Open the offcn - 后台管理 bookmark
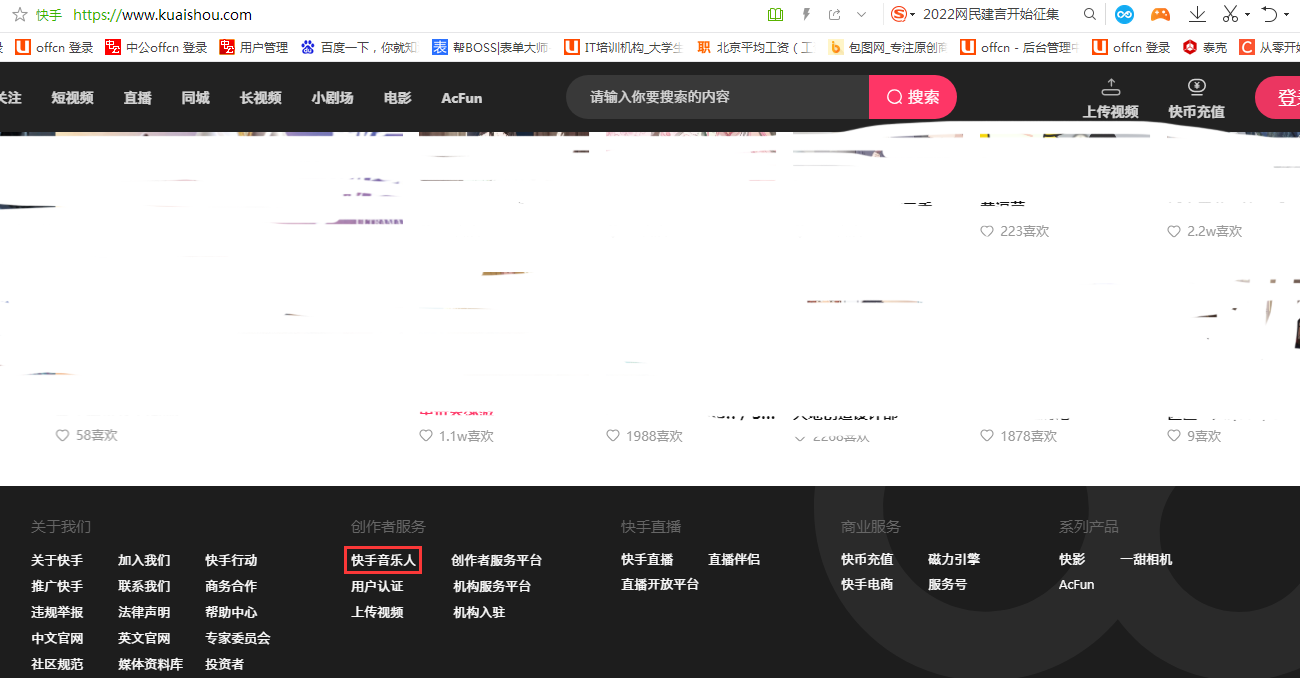This screenshot has height=678, width=1300. pos(1020,47)
